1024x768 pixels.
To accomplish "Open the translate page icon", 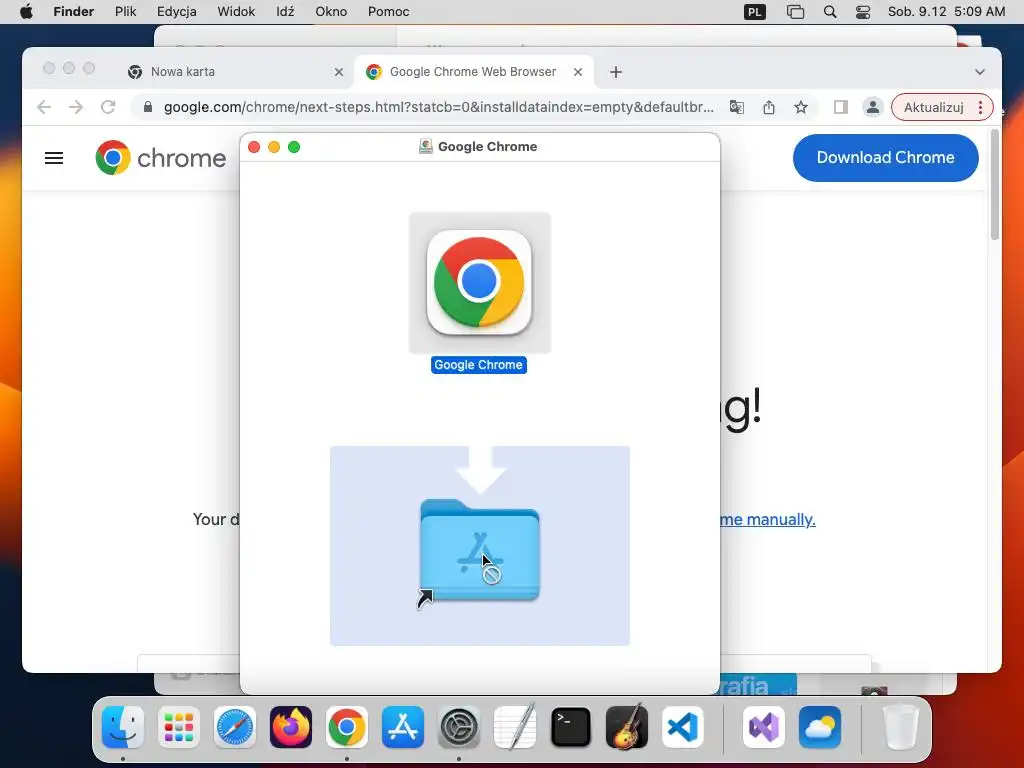I will (x=737, y=107).
